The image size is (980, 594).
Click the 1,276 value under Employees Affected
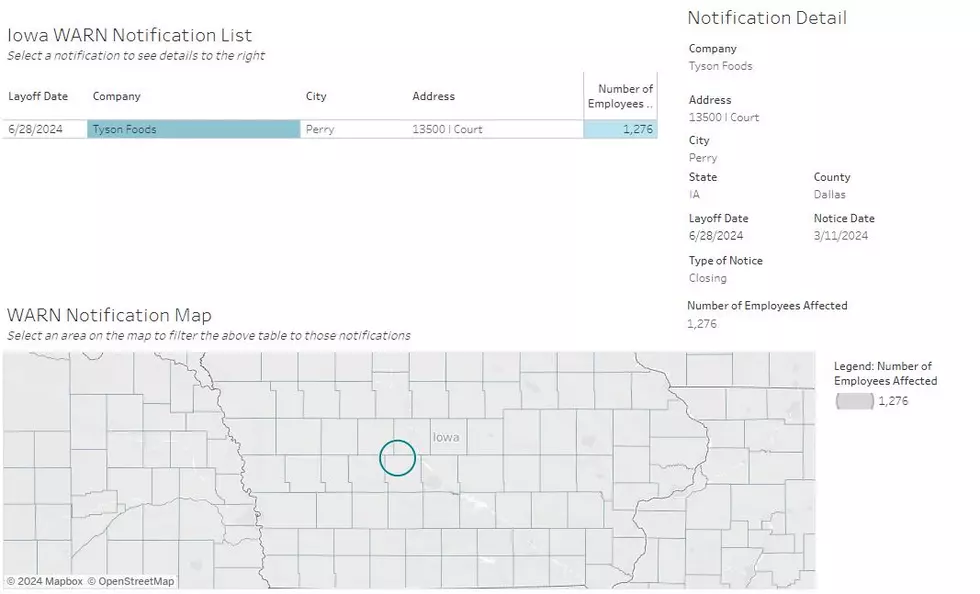702,324
